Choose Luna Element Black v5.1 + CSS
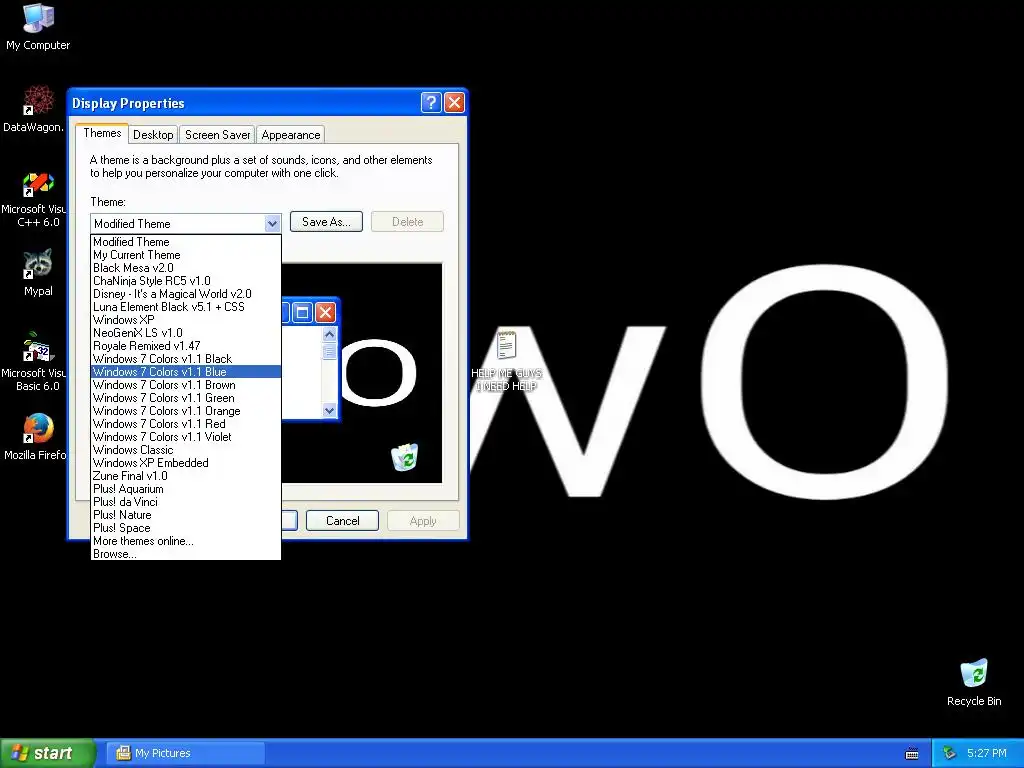1024x768 pixels. [185, 307]
